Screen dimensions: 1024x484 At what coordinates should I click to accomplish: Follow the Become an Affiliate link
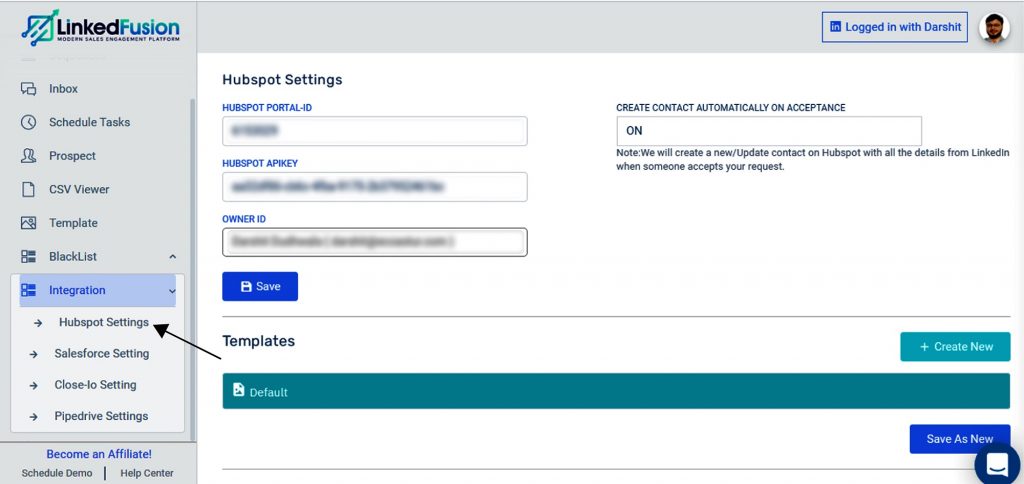coord(99,454)
